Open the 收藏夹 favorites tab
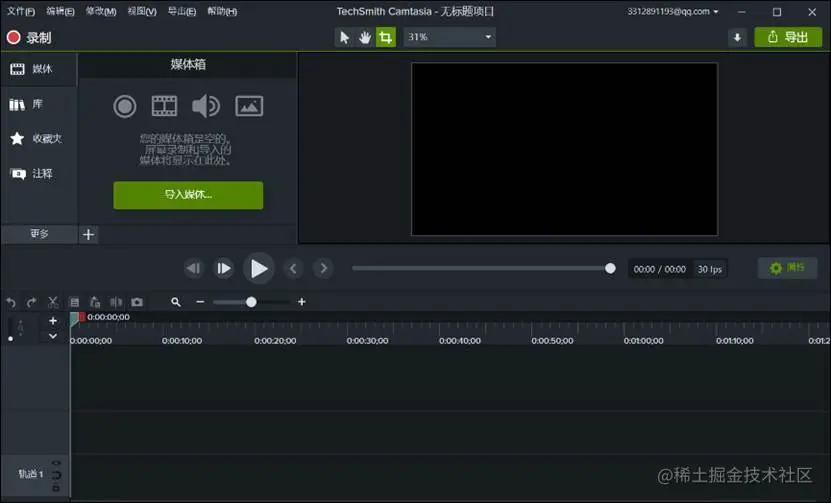The height and width of the screenshot is (503, 831). (x=39, y=139)
